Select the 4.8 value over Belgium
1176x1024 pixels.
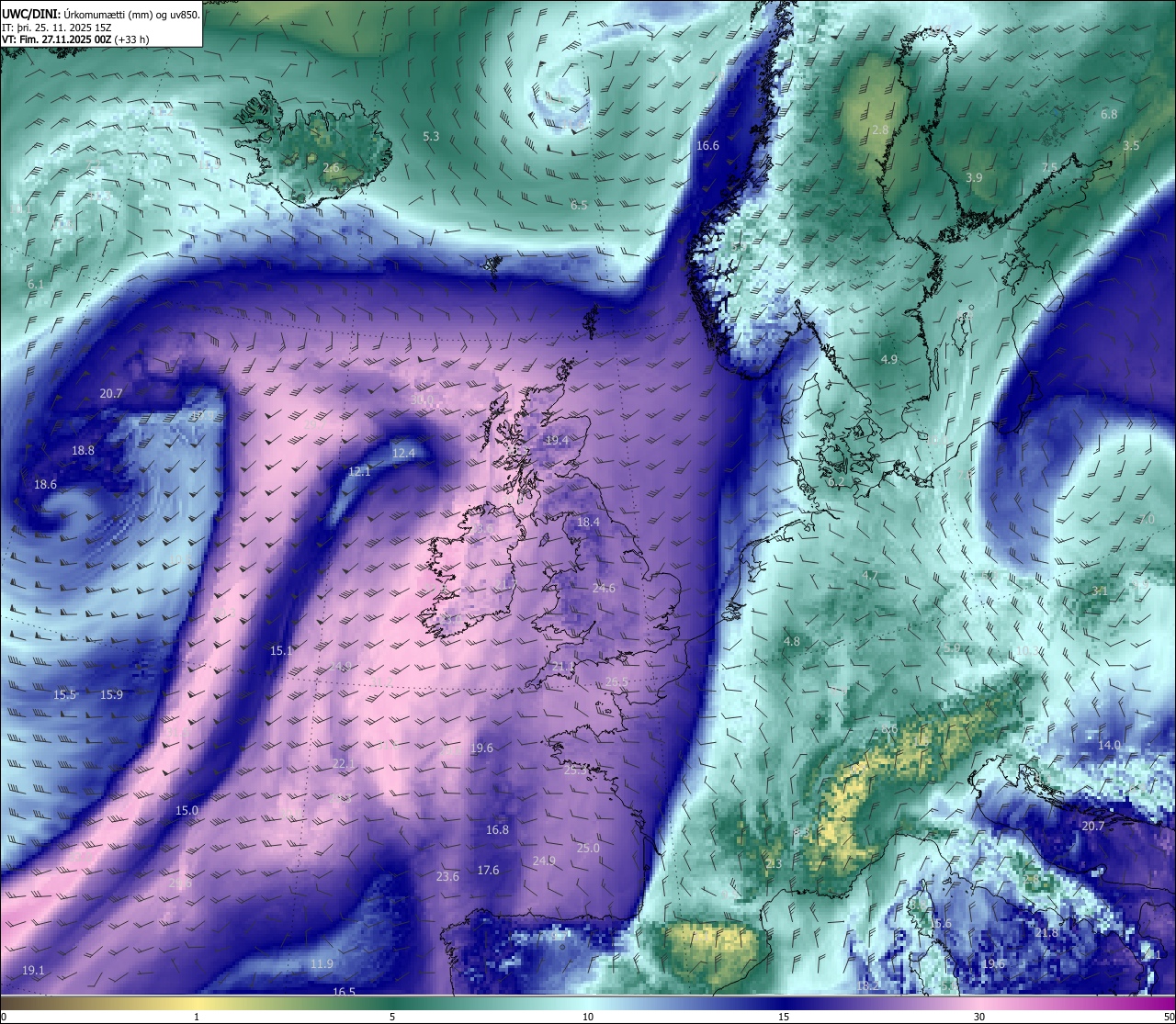coord(792,642)
